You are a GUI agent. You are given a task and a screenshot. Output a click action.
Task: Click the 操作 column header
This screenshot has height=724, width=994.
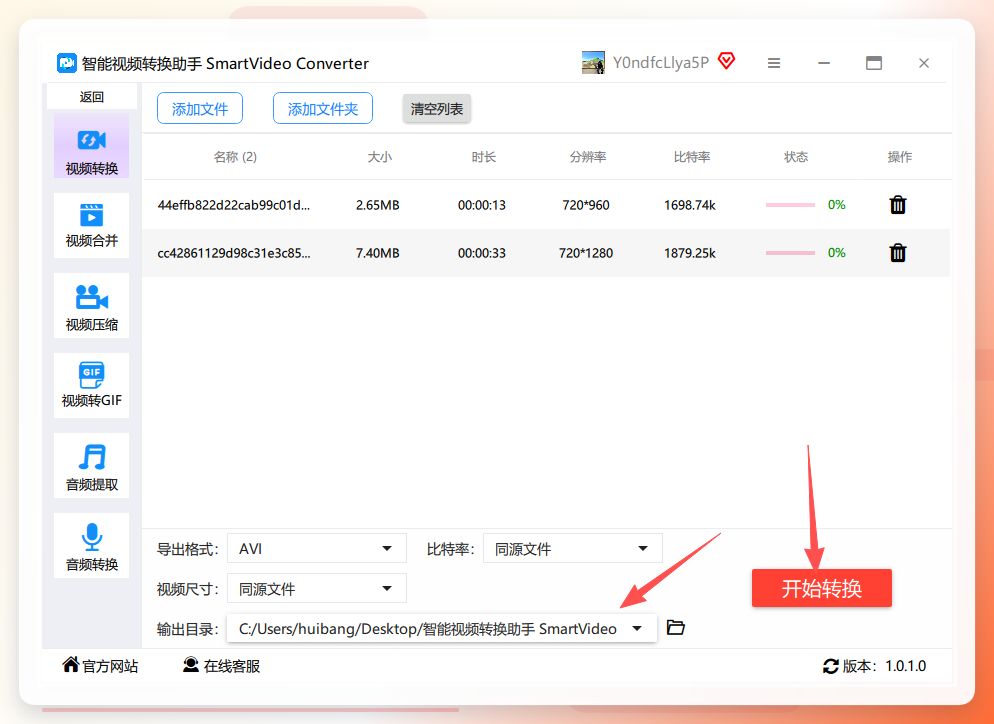coord(900,157)
